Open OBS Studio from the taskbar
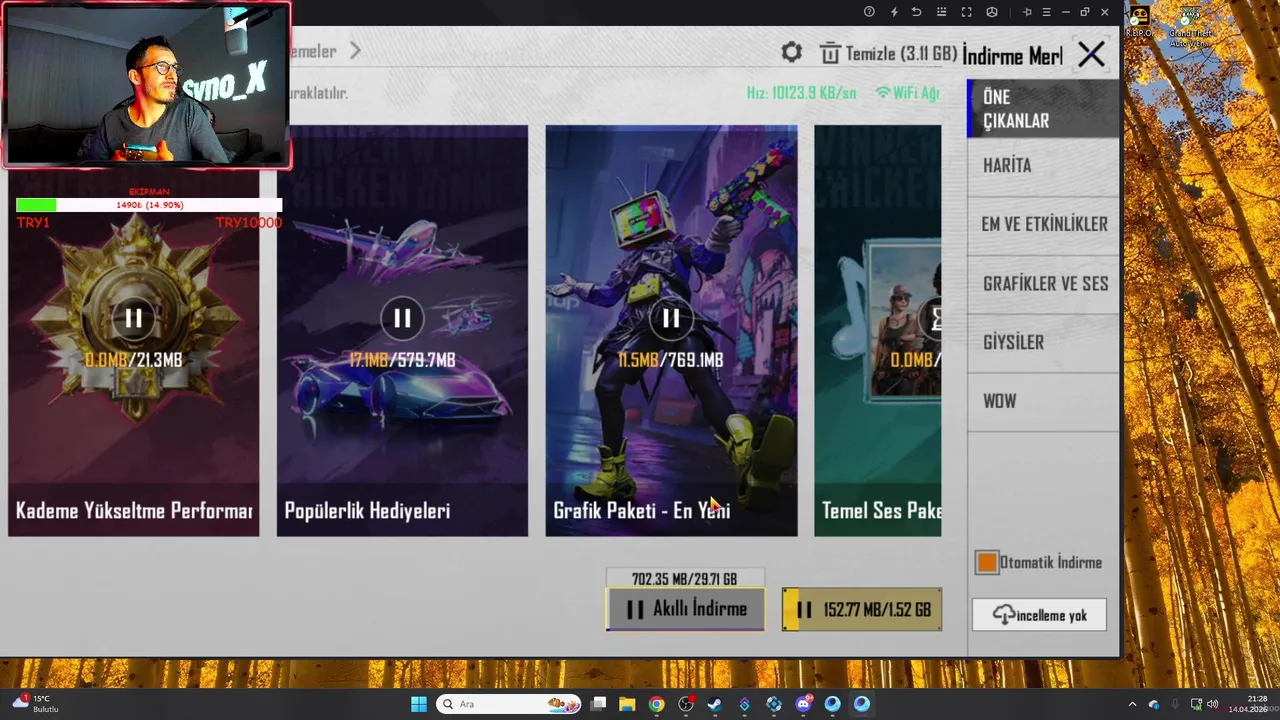This screenshot has height=720, width=1280. tap(686, 704)
